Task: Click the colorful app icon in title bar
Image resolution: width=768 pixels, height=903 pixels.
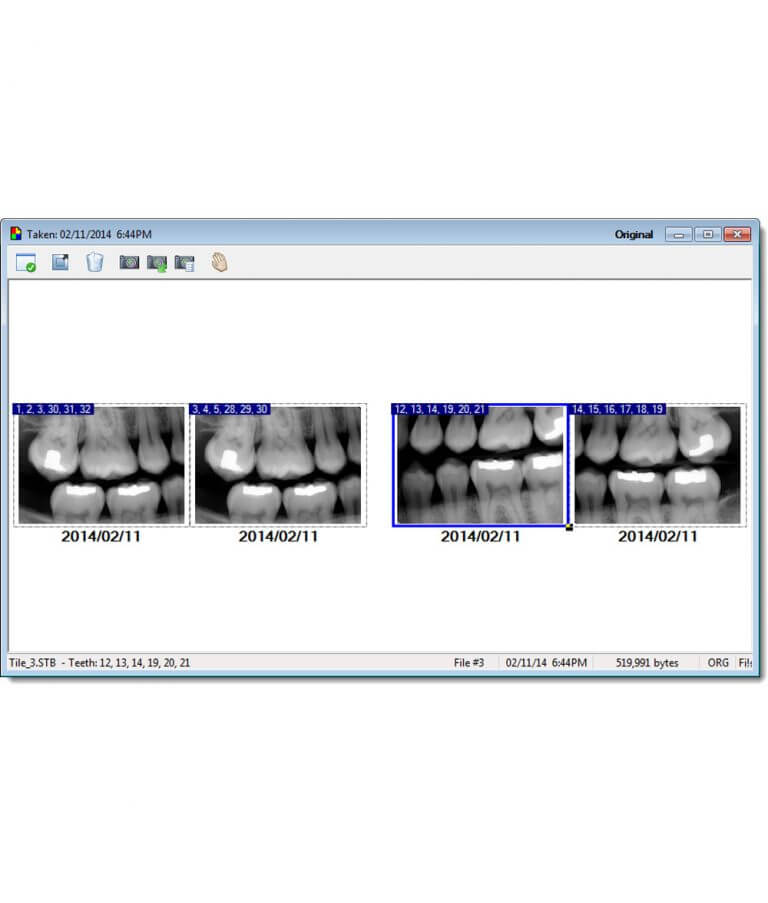Action: pos(16,234)
